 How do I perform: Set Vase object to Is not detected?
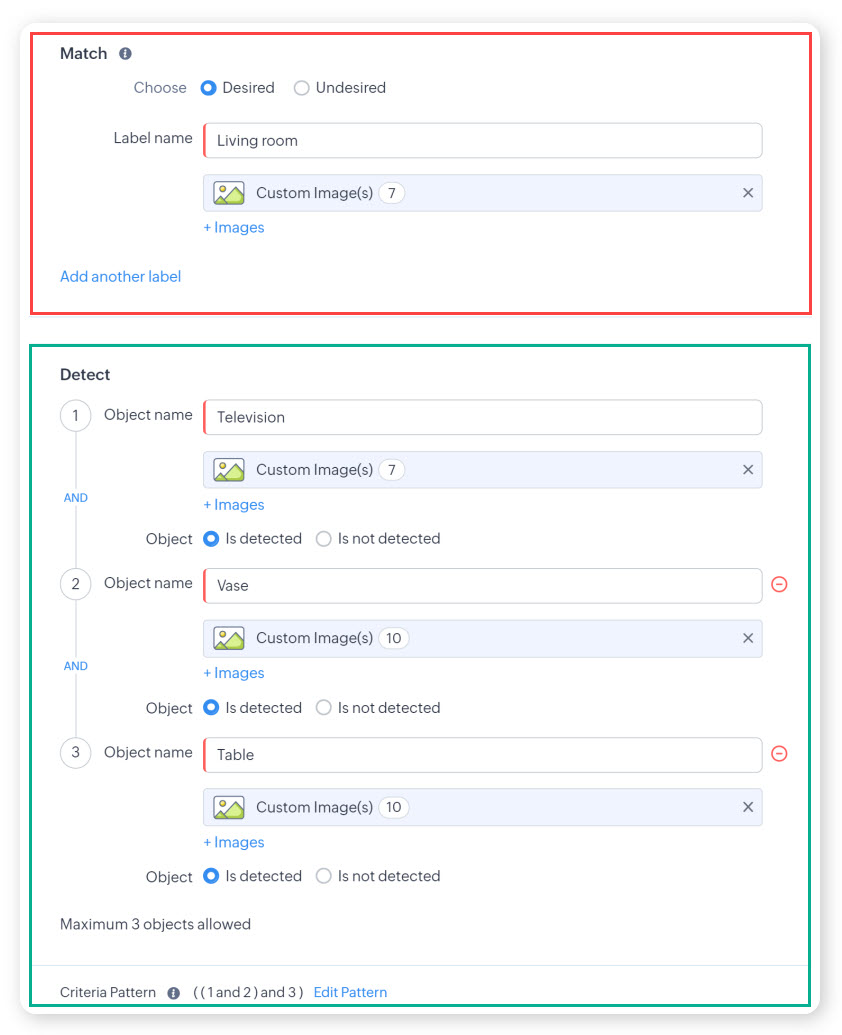coord(324,708)
